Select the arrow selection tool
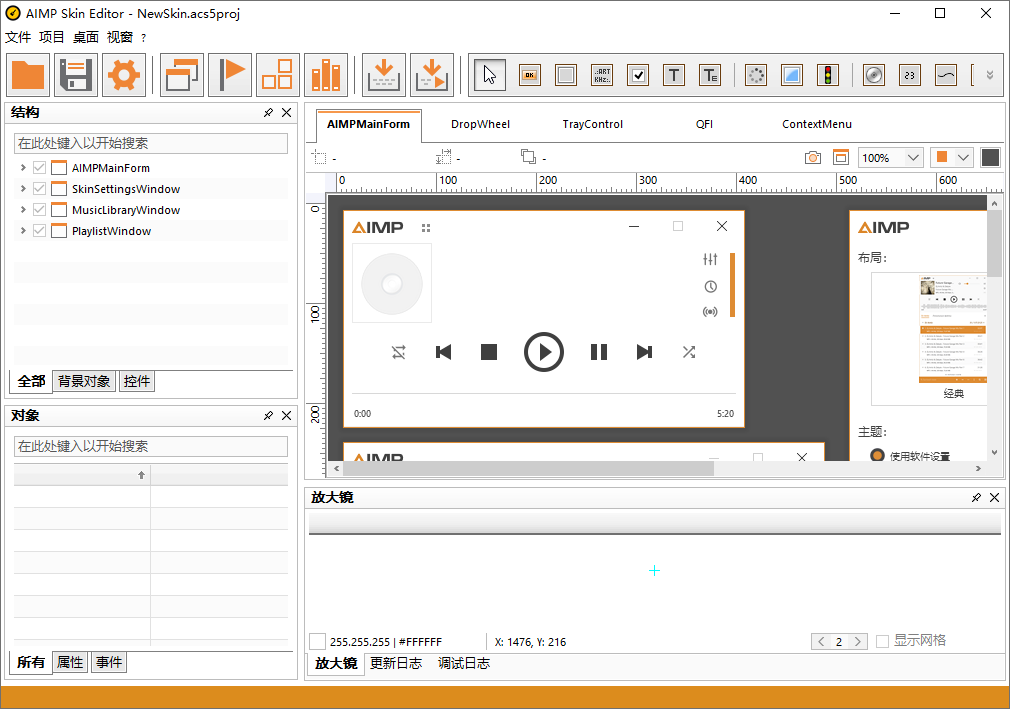1010x709 pixels. coord(489,75)
